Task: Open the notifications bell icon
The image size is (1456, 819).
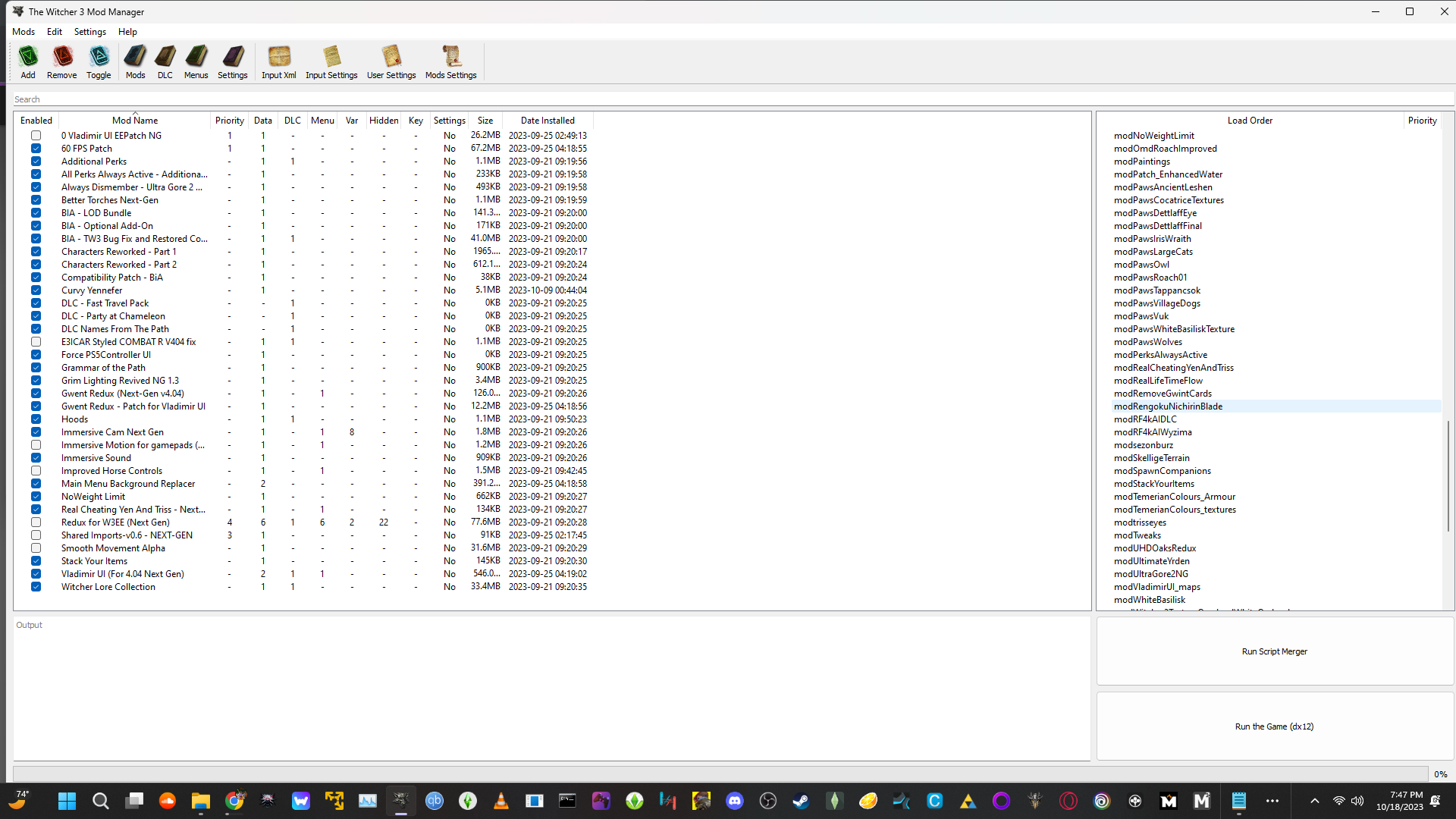Action: 1436,801
